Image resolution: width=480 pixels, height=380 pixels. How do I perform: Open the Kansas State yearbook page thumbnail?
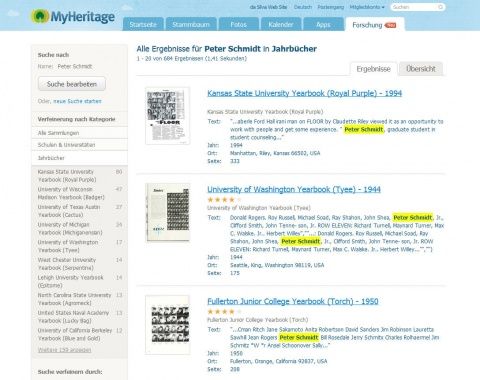pos(168,116)
